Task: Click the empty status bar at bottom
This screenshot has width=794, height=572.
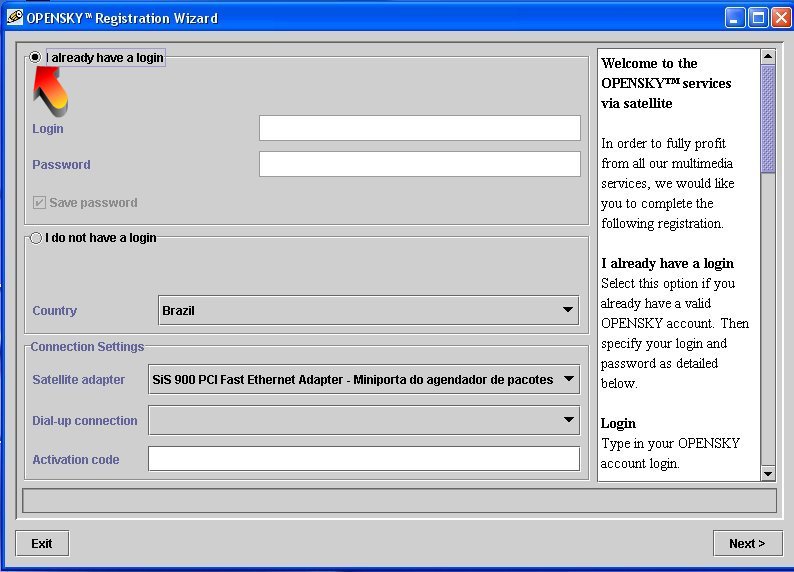Action: tap(399, 501)
